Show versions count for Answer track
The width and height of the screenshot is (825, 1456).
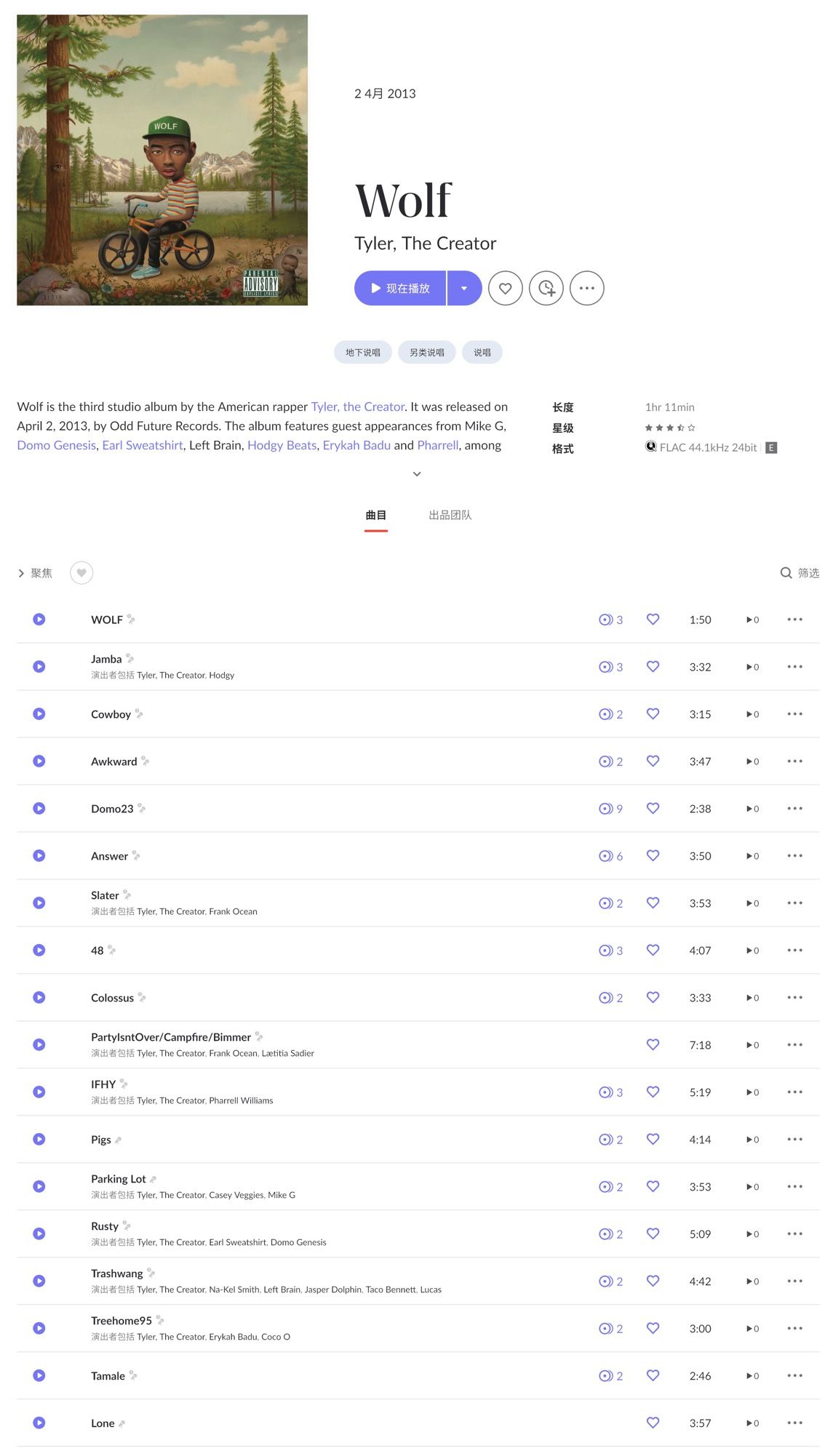(610, 856)
